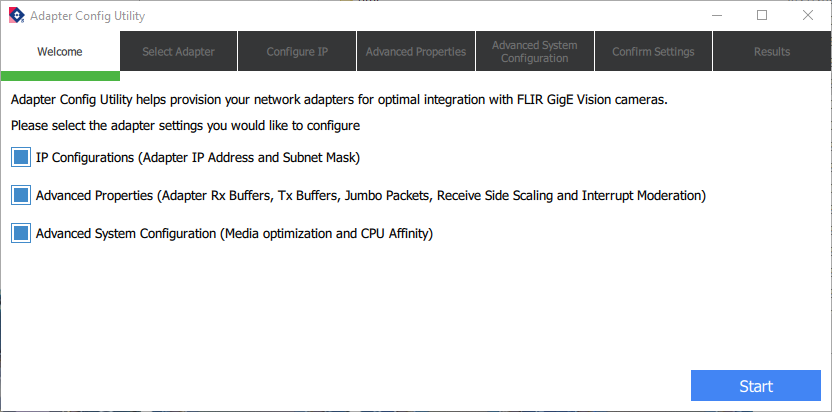Image resolution: width=832 pixels, height=412 pixels.
Task: Close the Adapter Config Utility window
Action: (808, 16)
